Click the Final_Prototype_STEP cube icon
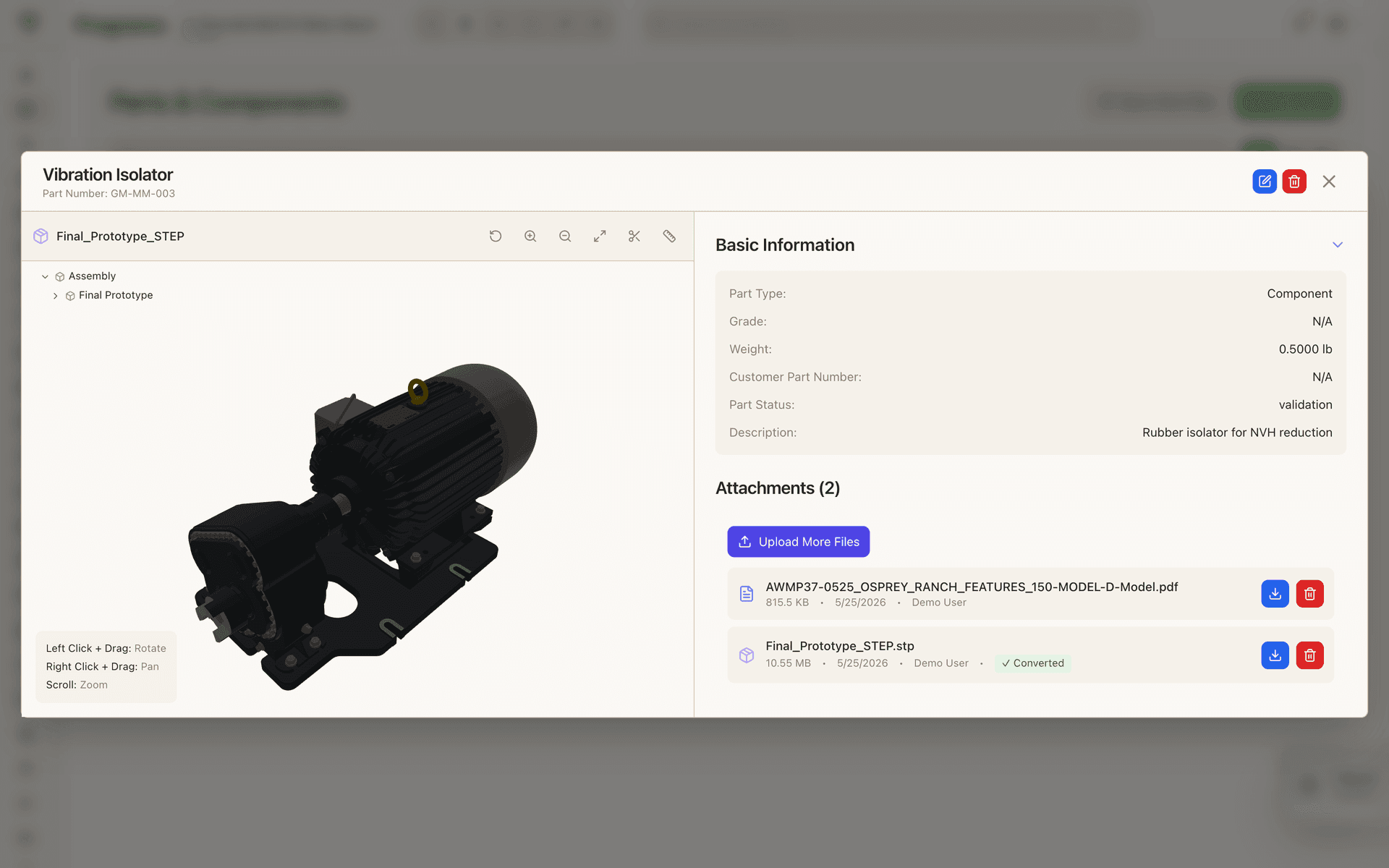 pos(41,237)
